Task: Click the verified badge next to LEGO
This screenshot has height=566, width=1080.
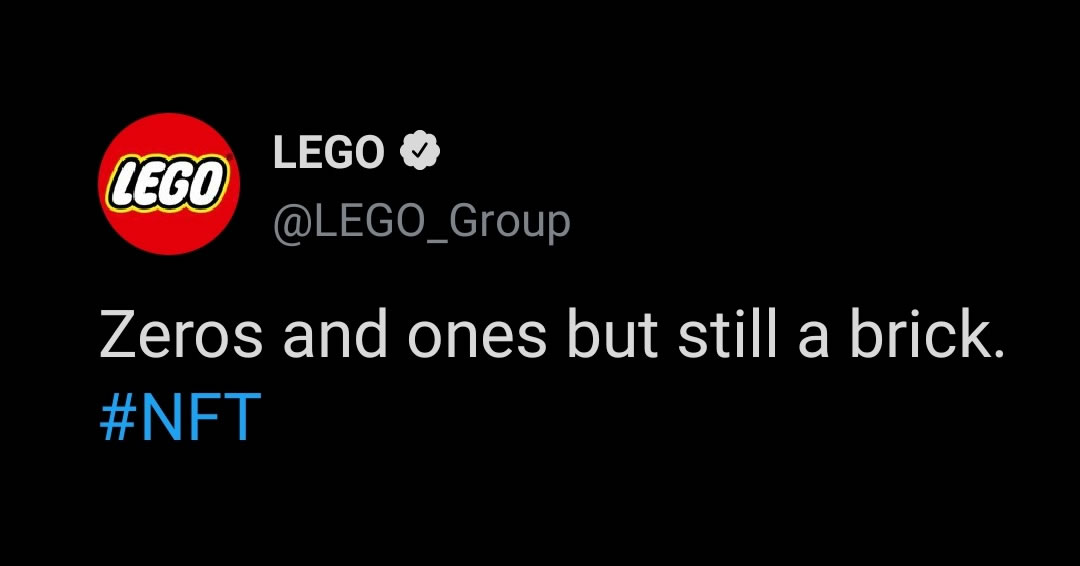Action: (421, 152)
